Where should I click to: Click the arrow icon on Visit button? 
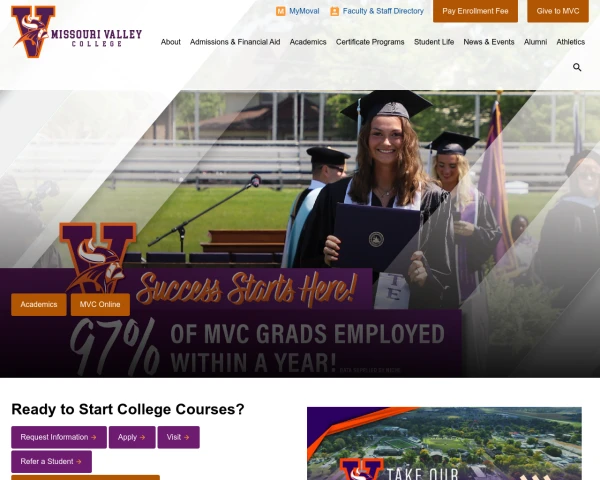(186, 437)
